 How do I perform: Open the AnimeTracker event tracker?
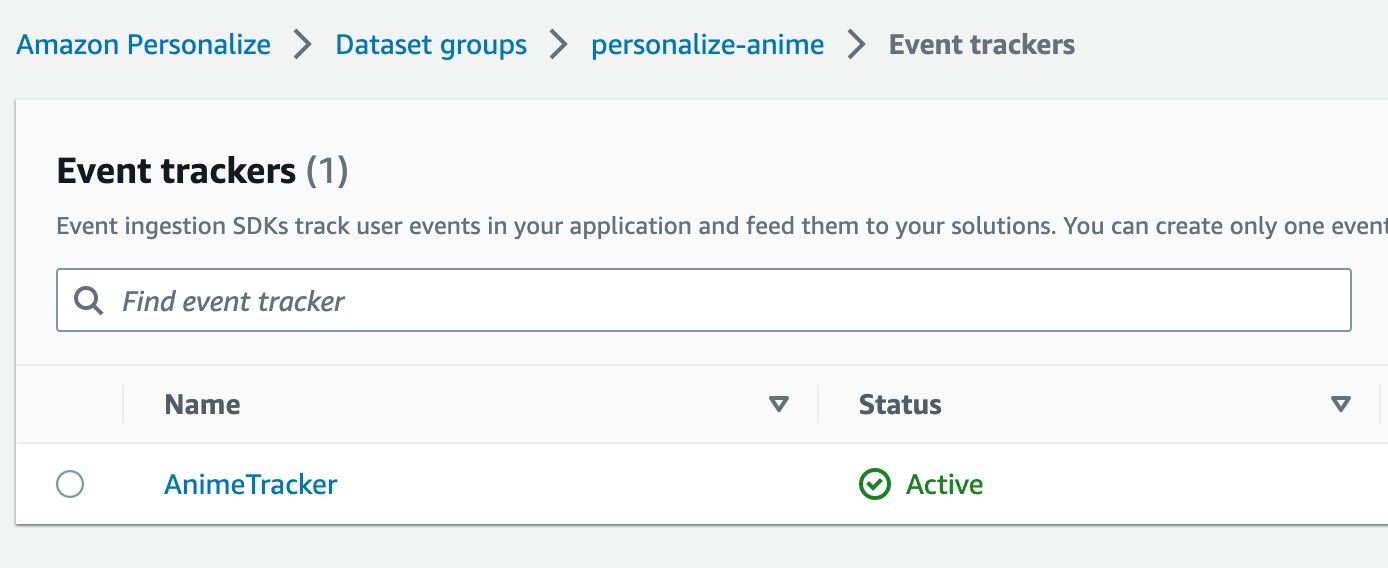251,485
